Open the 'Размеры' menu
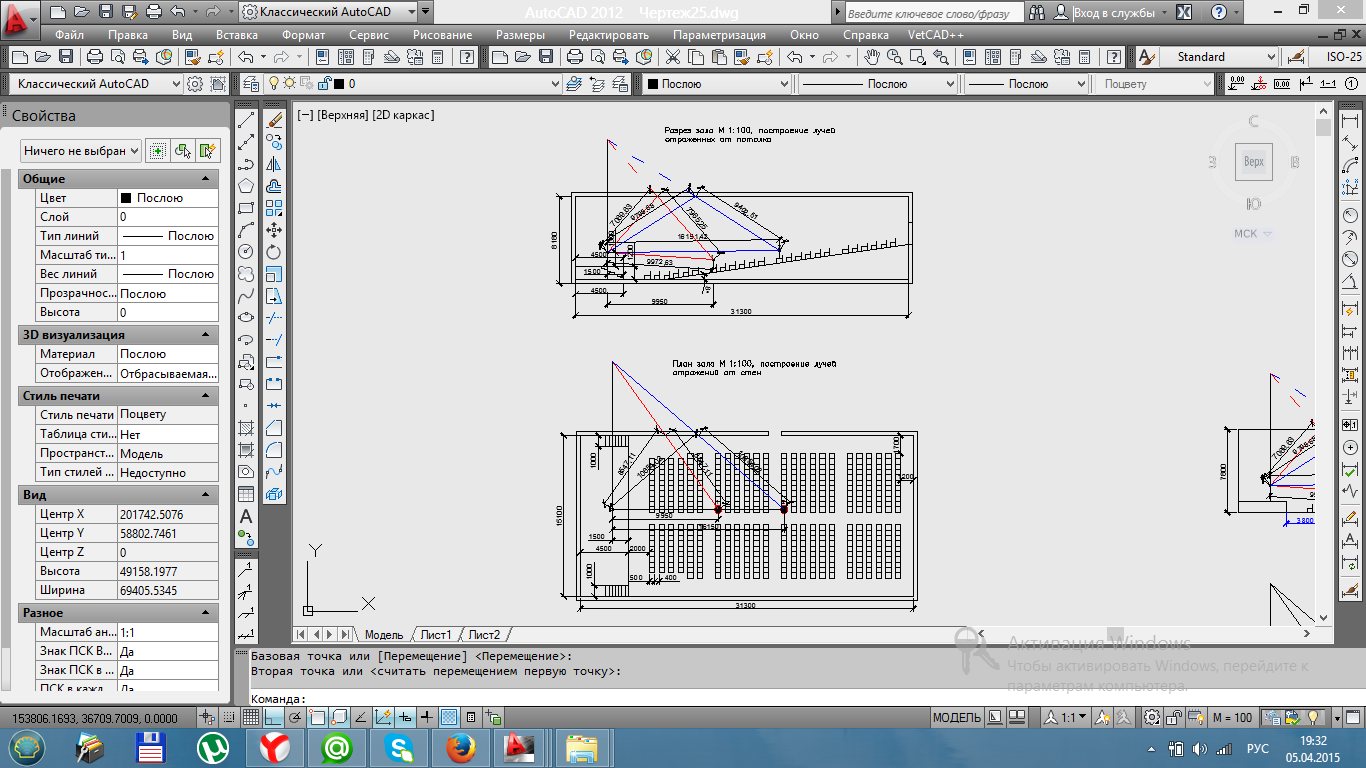 pos(520,35)
